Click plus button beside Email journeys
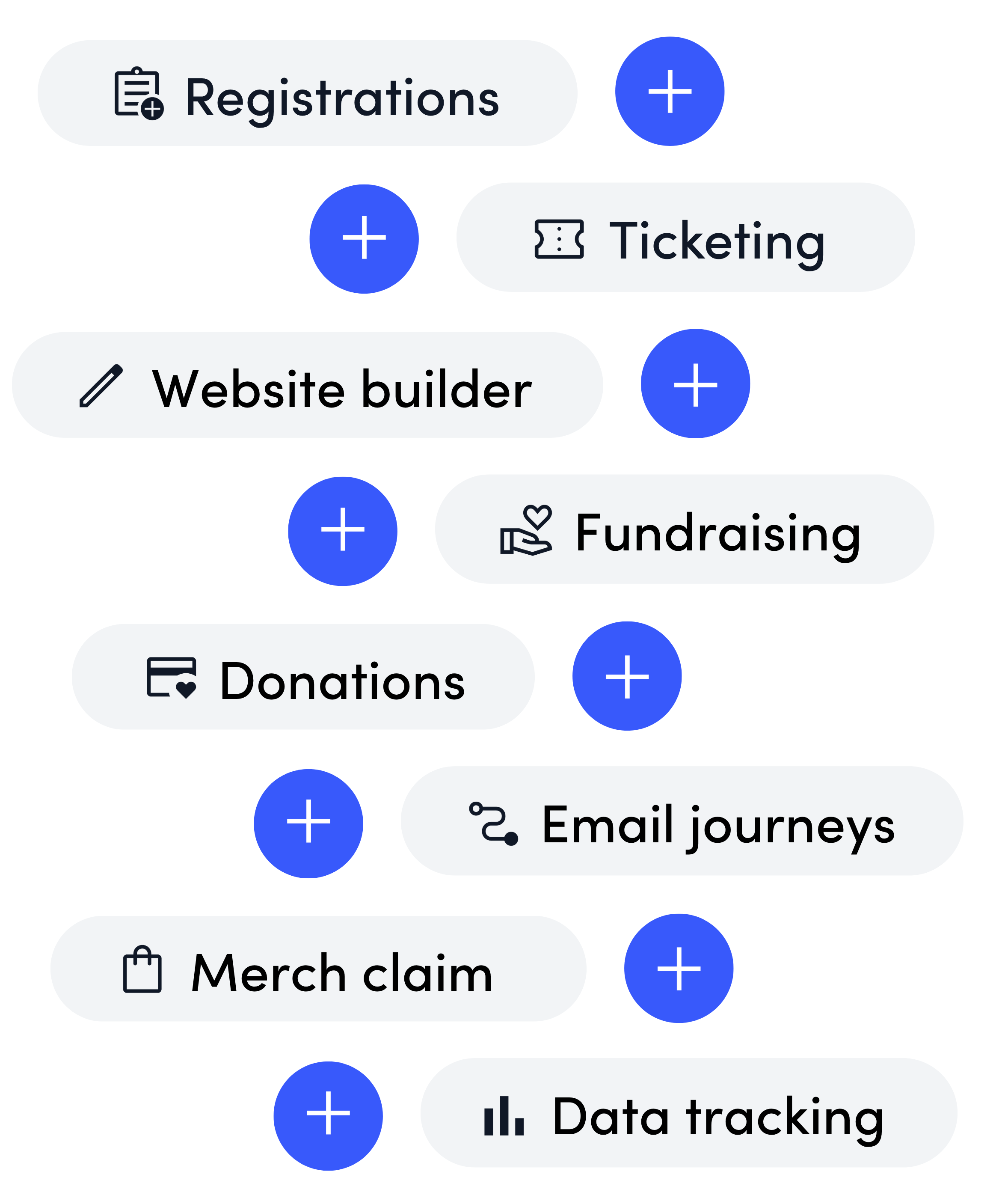This screenshot has height=1204, width=1005. (x=308, y=823)
